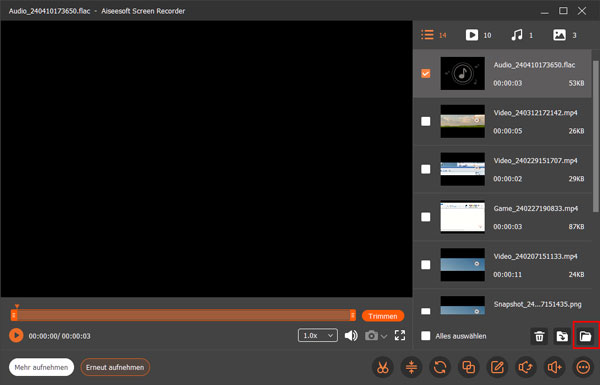The image size is (600, 385).
Task: Switch to the audio recordings tab
Action: click(522, 35)
